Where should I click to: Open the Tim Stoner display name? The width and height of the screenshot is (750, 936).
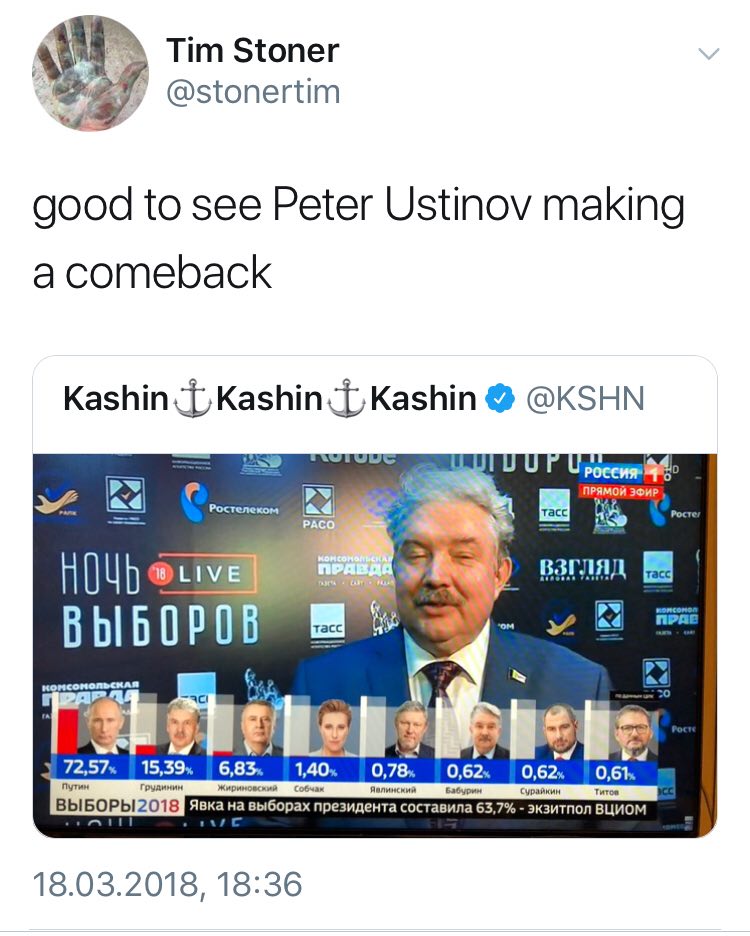point(253,50)
